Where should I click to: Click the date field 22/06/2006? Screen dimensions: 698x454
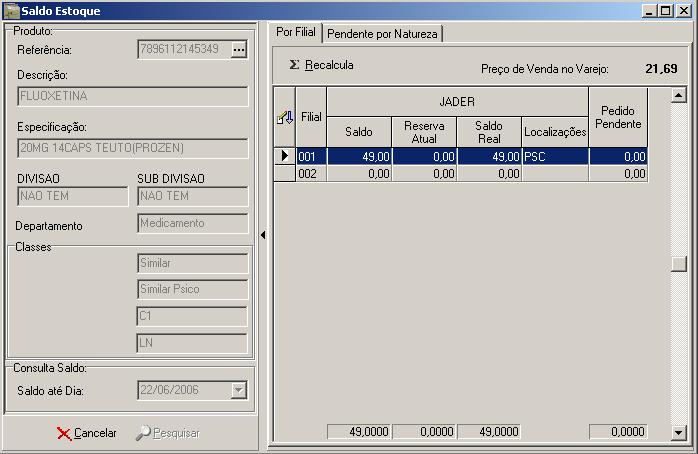(x=185, y=390)
